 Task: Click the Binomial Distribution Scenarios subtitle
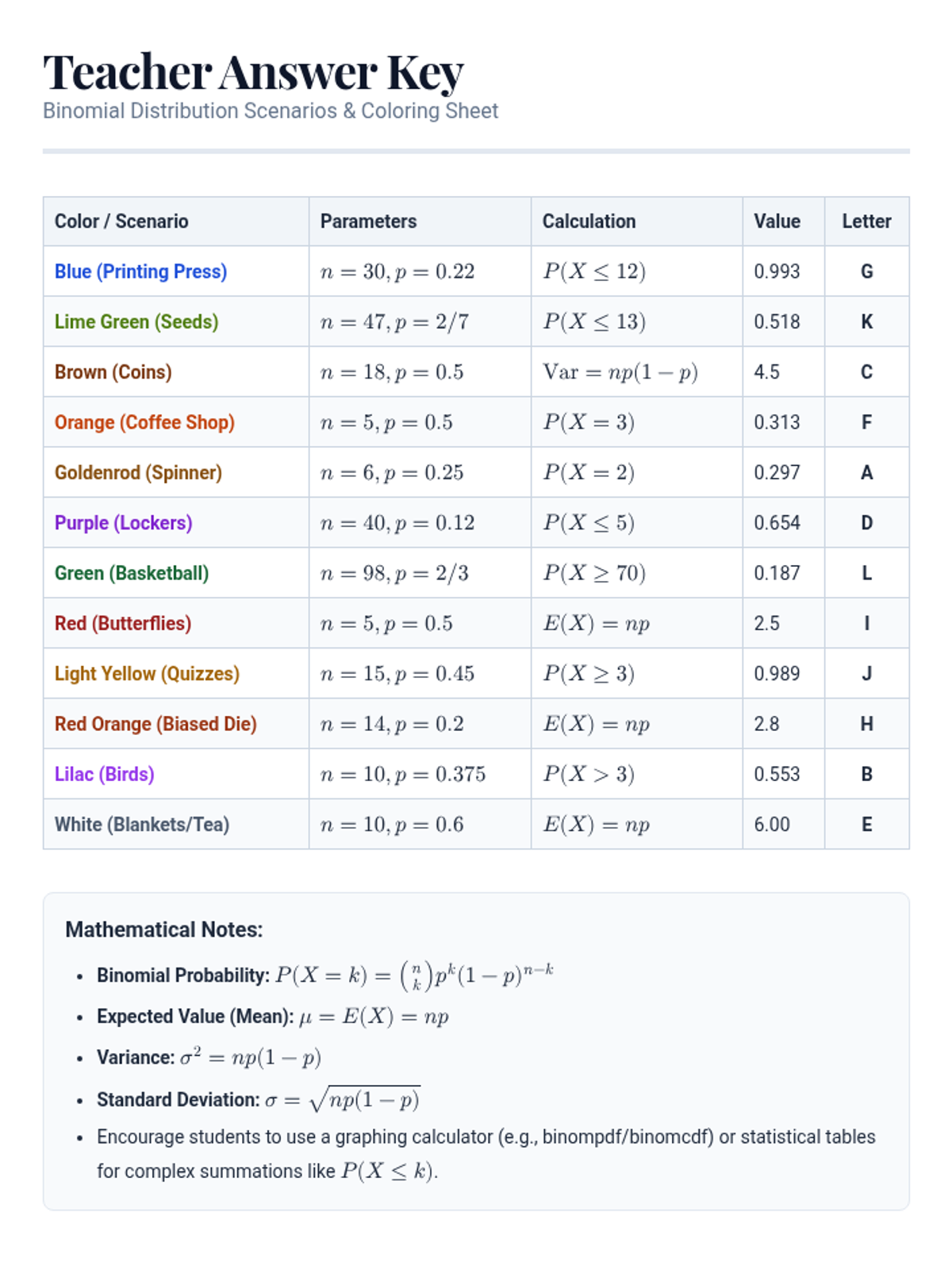[x=271, y=111]
